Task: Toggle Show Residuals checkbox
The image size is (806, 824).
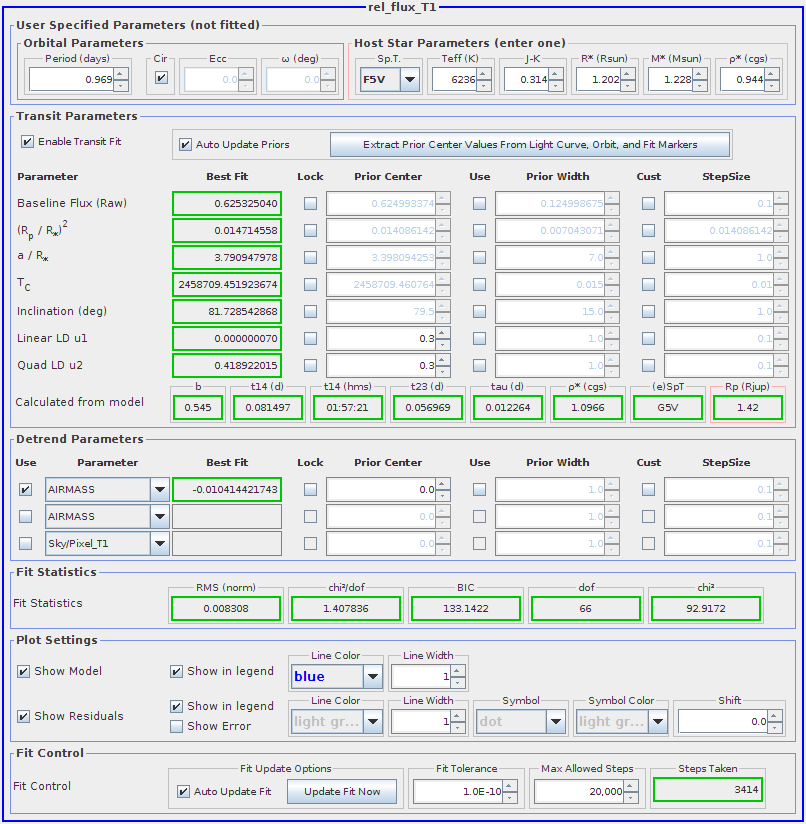Action: tap(23, 716)
